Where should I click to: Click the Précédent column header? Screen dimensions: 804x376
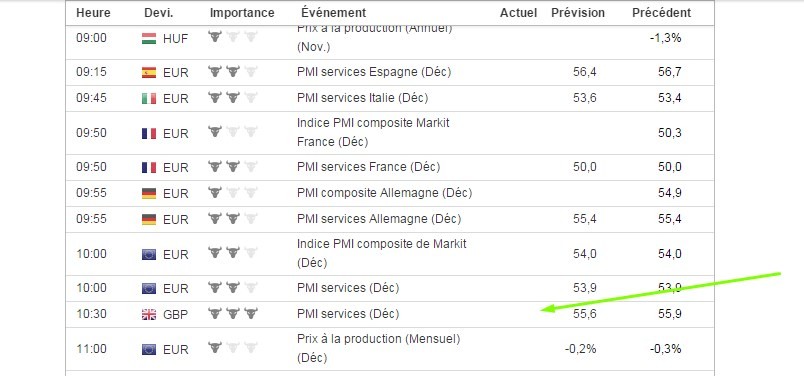pyautogui.click(x=661, y=13)
